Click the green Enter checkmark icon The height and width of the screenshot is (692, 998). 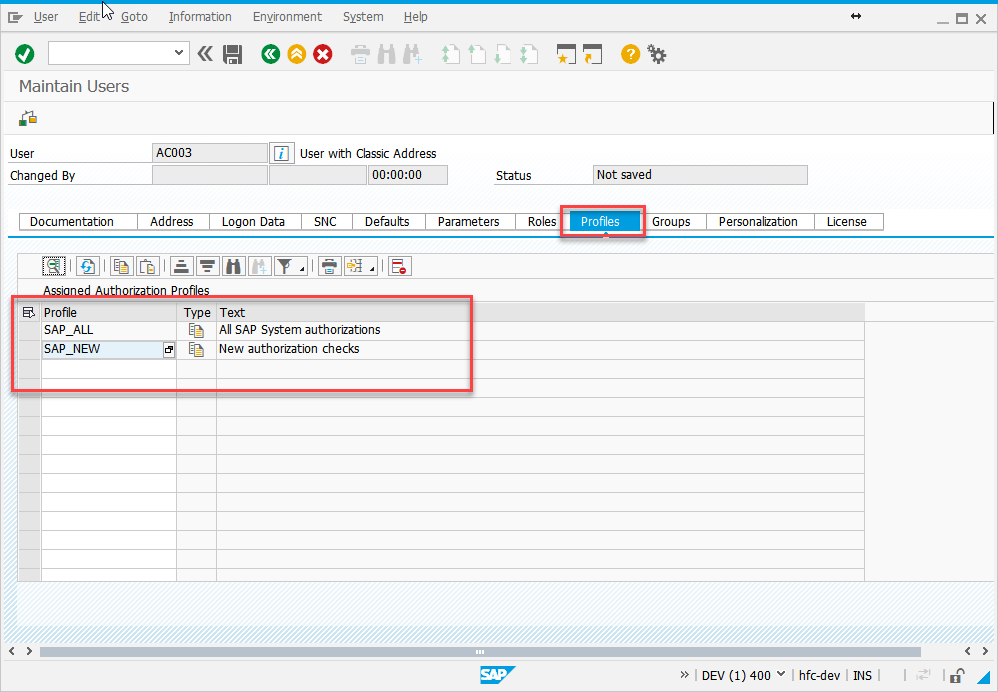(x=25, y=54)
